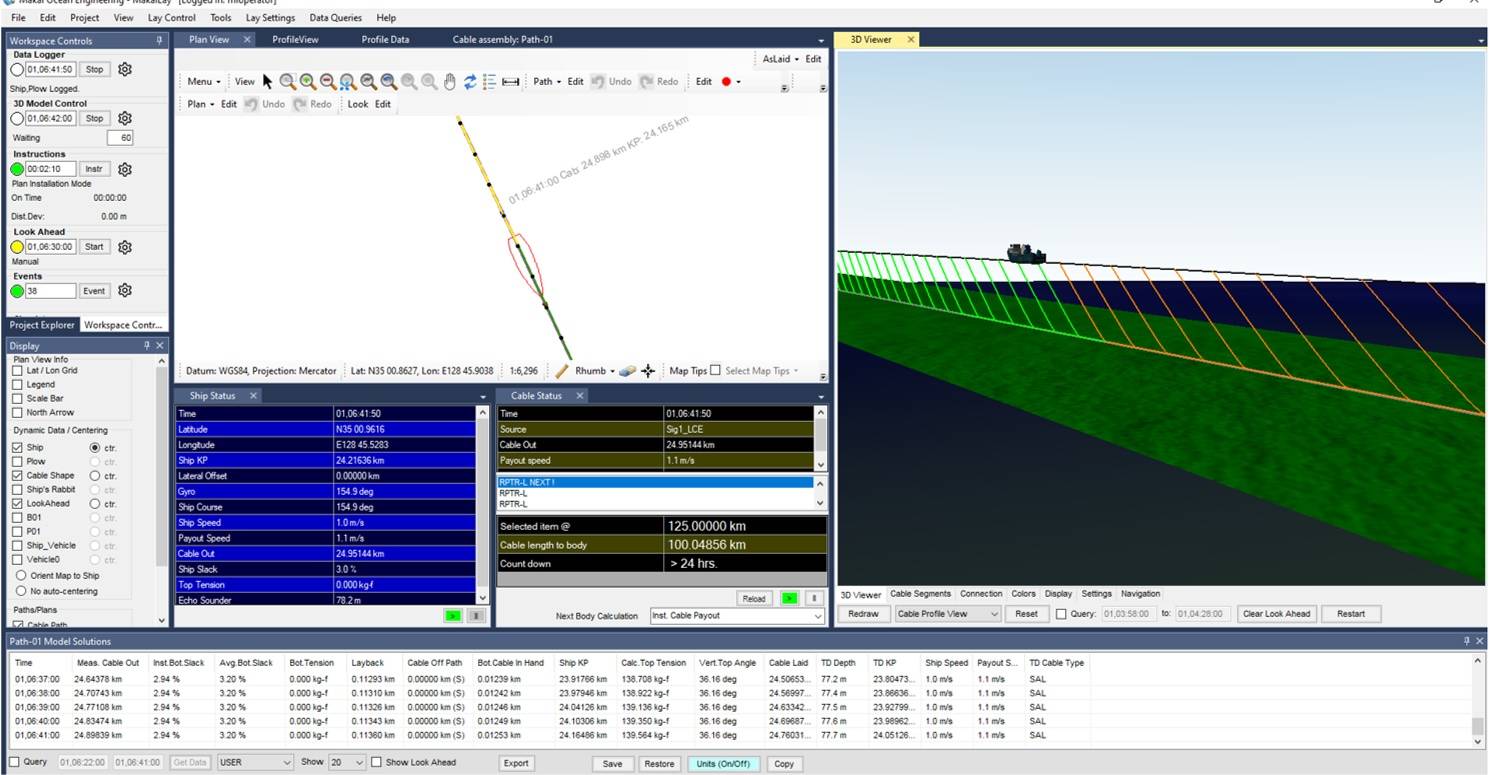Click the crosshair center icon in status bar

(x=648, y=371)
